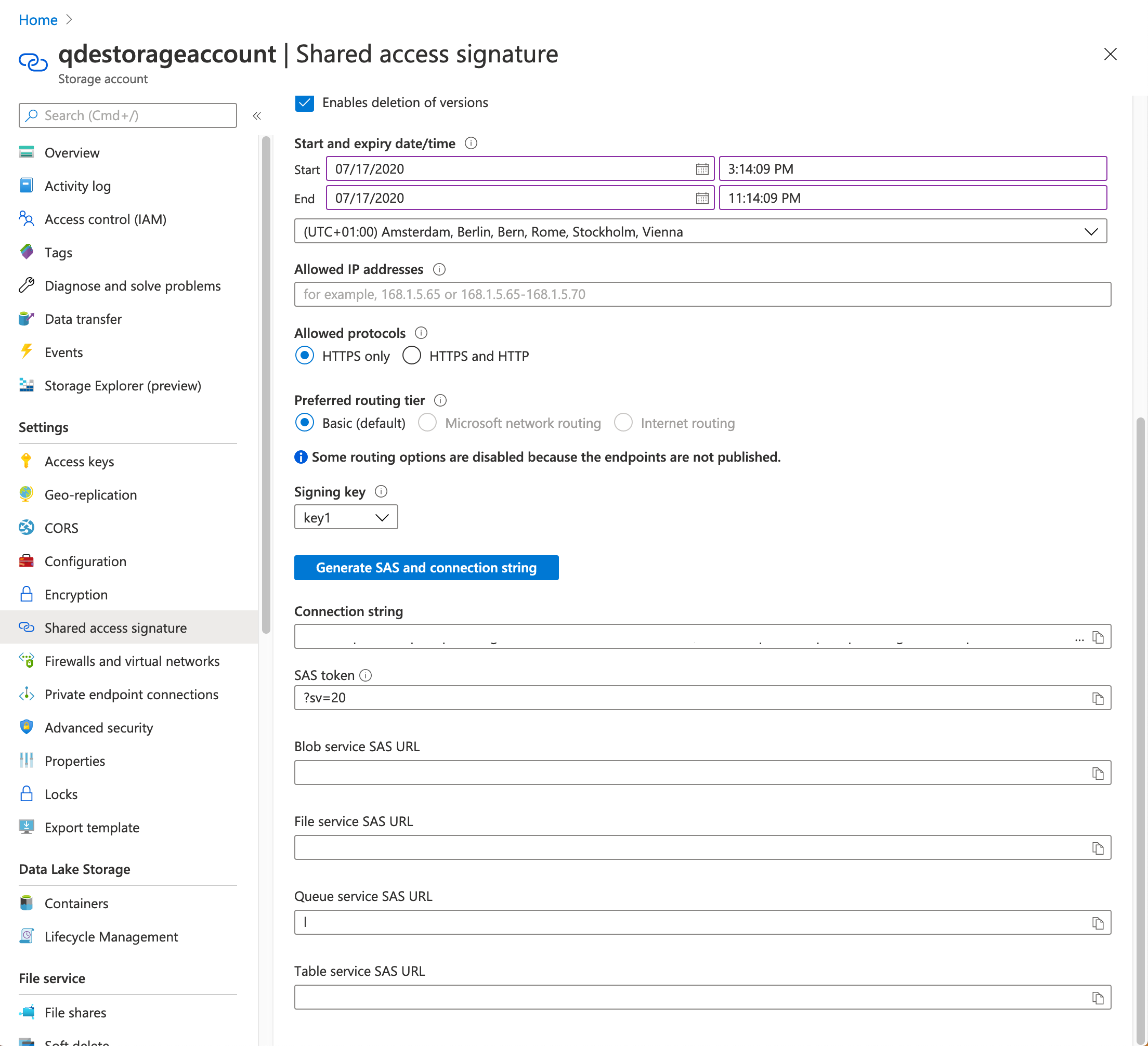The width and height of the screenshot is (1148, 1046).
Task: Open the Start date calendar picker
Action: coord(701,169)
